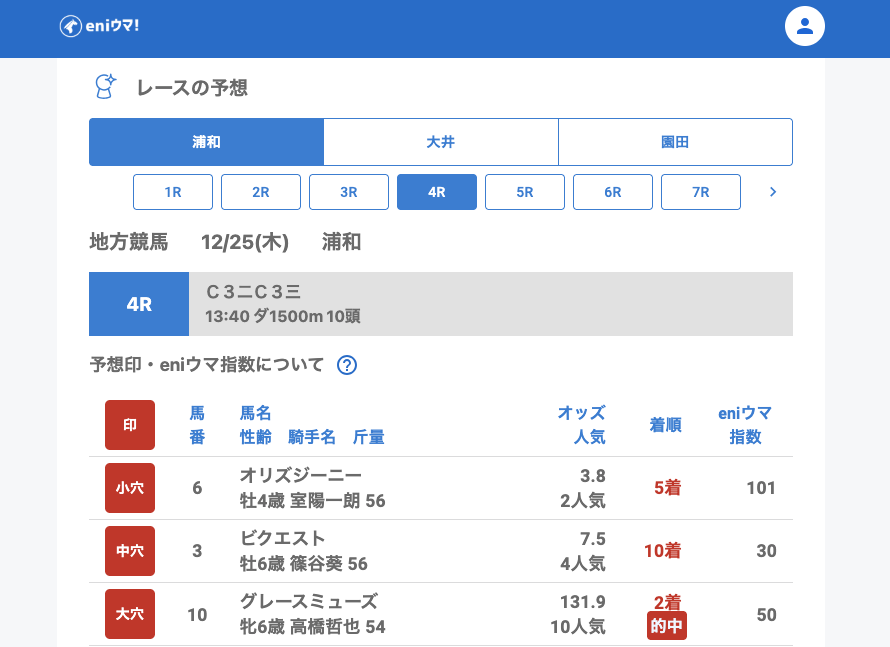Select race 2R button

[261, 192]
